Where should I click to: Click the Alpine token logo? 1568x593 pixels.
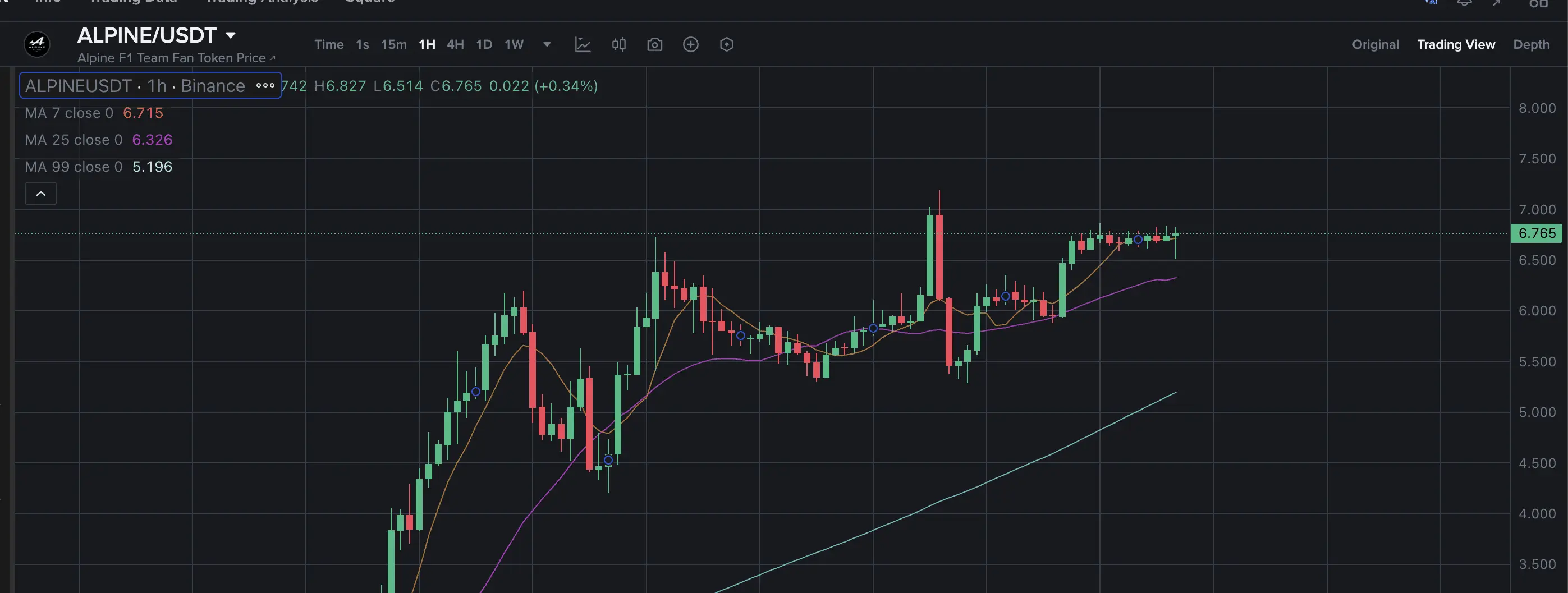[37, 44]
